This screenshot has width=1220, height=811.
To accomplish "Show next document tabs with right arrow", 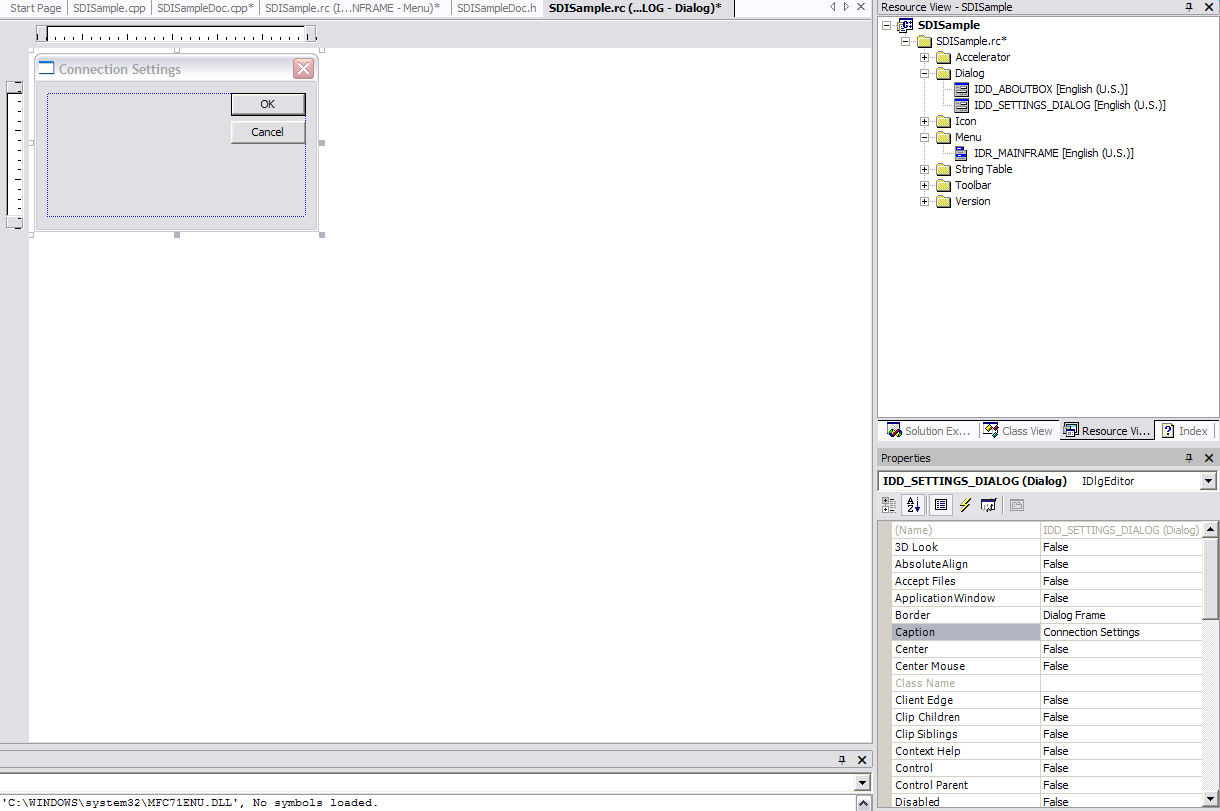I will point(846,7).
